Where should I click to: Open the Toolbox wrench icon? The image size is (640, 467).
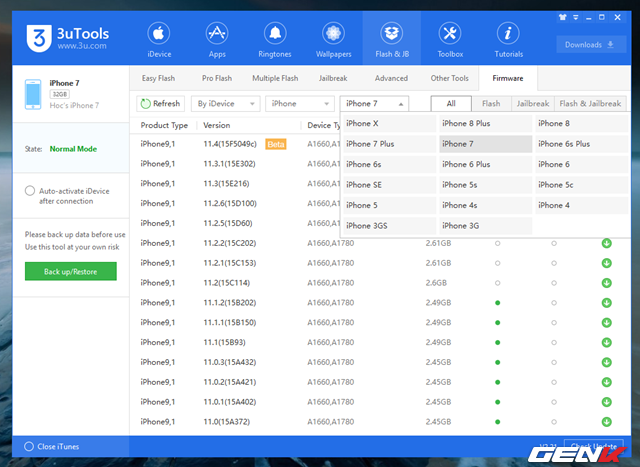click(x=450, y=33)
